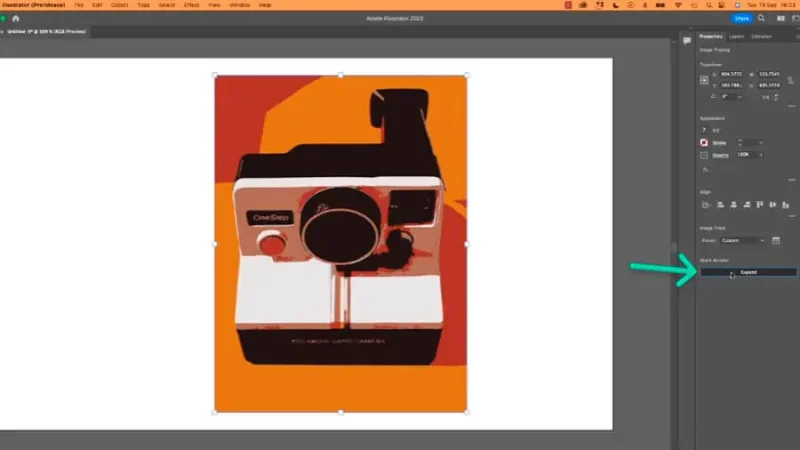Click the fx effects icon in Appearance
The height and width of the screenshot is (450, 800).
point(705,170)
